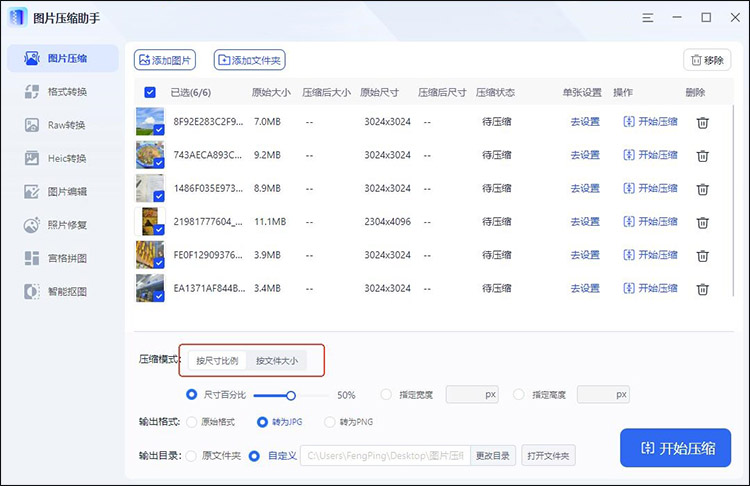Choose 原文件夹 as output directory
This screenshot has height=486, width=750.
(192, 456)
